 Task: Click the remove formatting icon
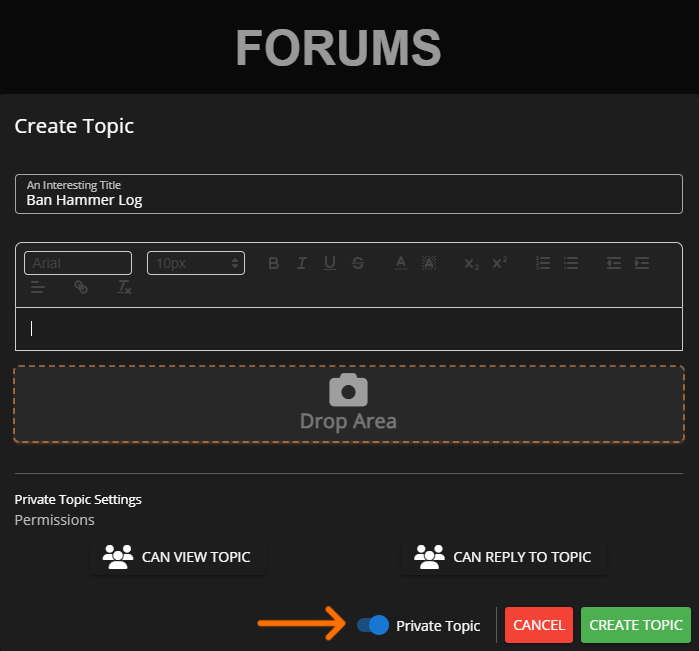coord(124,287)
